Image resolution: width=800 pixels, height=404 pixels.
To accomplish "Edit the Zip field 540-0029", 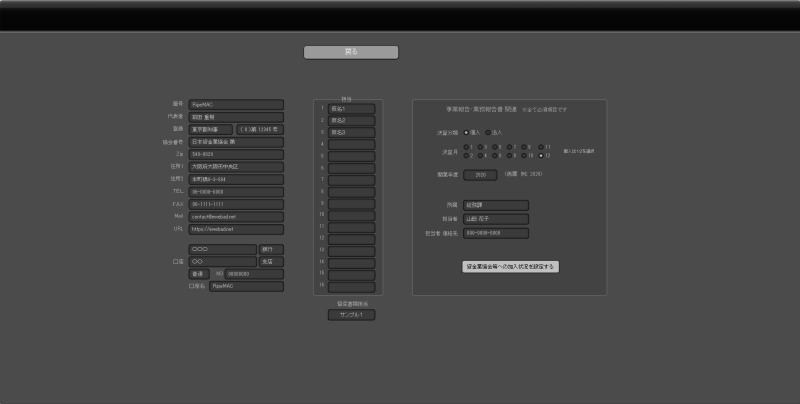I will click(236, 155).
